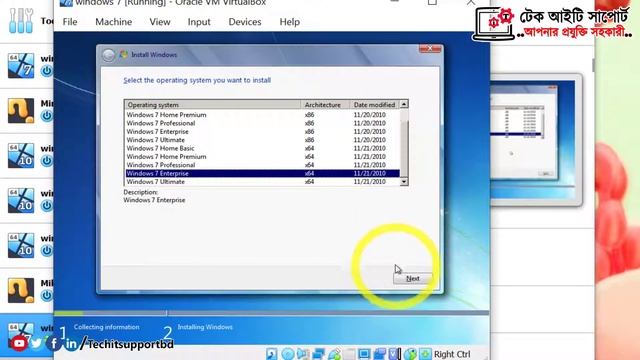Close the Install Windows dialog
This screenshot has height=360, width=640.
tap(430, 49)
